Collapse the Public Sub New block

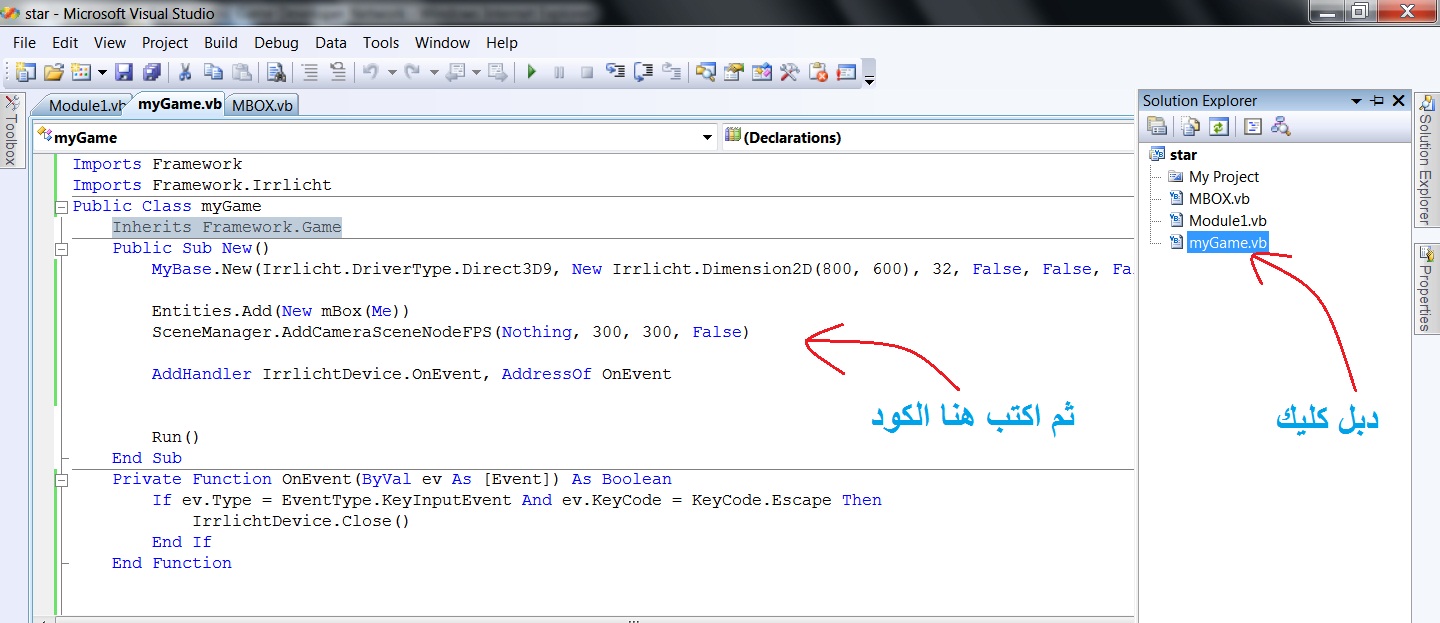point(61,249)
